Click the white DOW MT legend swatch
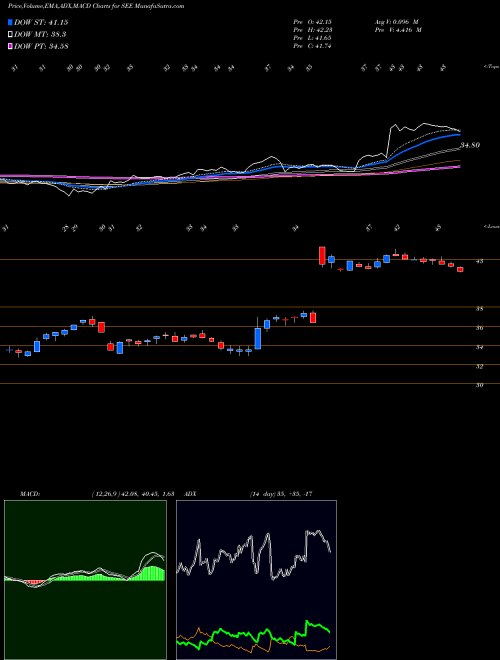 [10, 35]
